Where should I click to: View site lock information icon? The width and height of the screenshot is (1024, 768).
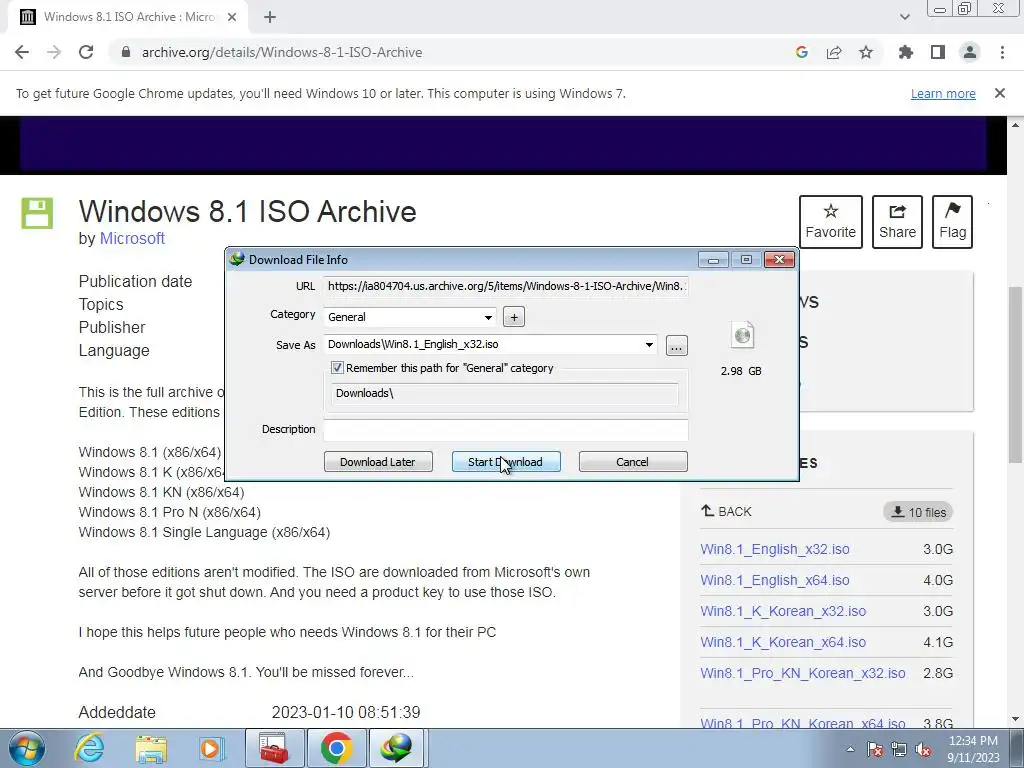(126, 52)
